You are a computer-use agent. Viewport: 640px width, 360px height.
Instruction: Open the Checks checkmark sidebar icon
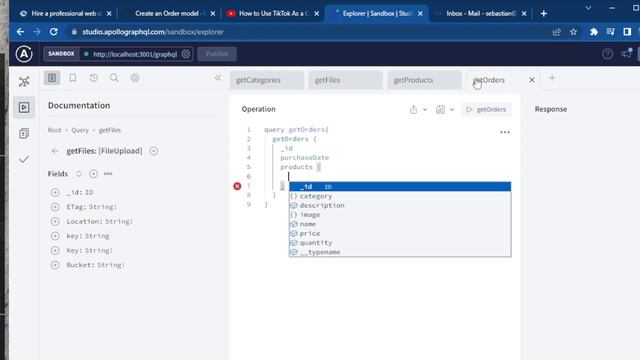point(24,159)
